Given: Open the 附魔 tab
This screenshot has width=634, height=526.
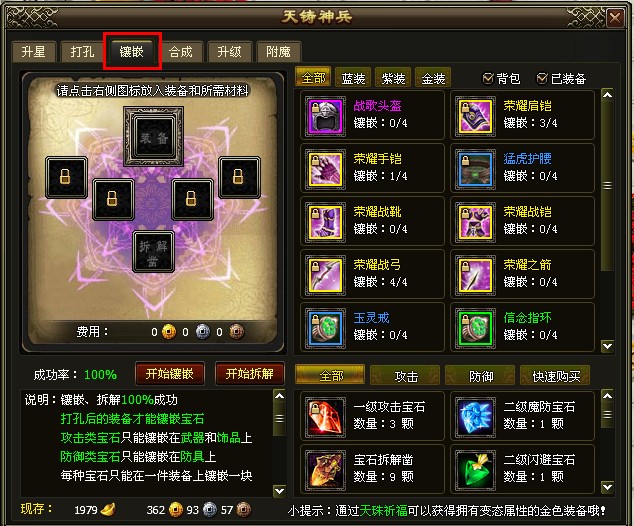Looking at the screenshot, I should [278, 52].
